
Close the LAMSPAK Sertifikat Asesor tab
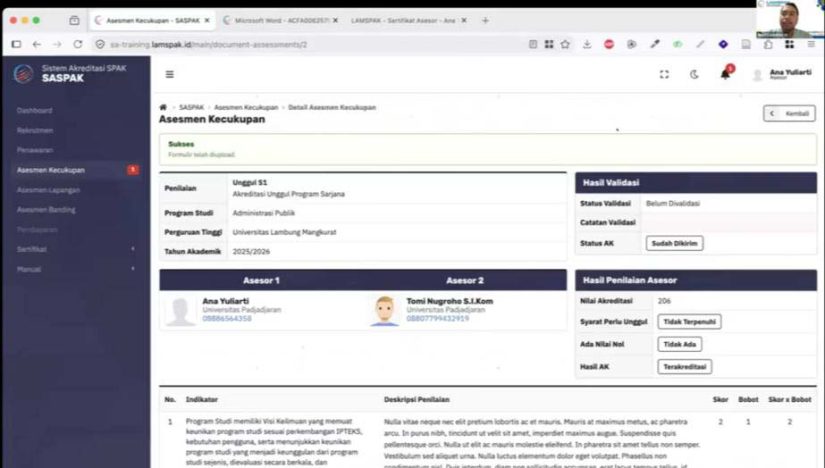click(464, 21)
